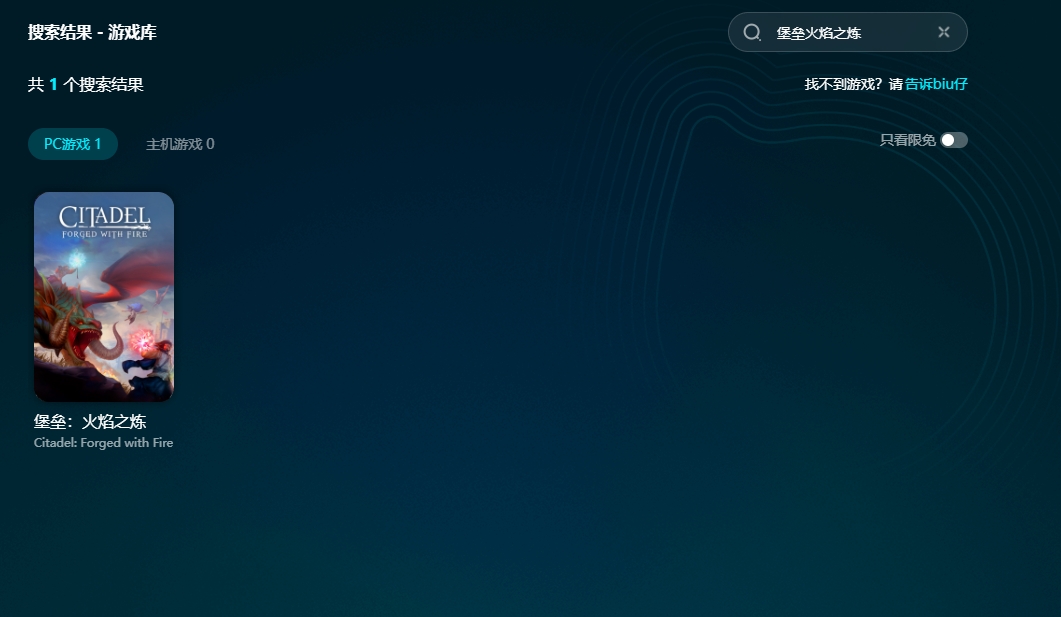Open the 告诉biu仔 feedback link
Image resolution: width=1061 pixels, height=617 pixels.
(936, 84)
